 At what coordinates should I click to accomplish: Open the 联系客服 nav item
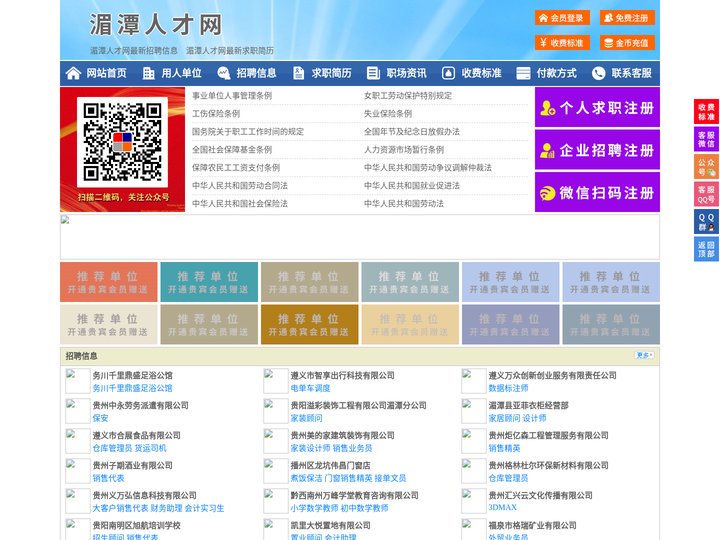tap(631, 73)
